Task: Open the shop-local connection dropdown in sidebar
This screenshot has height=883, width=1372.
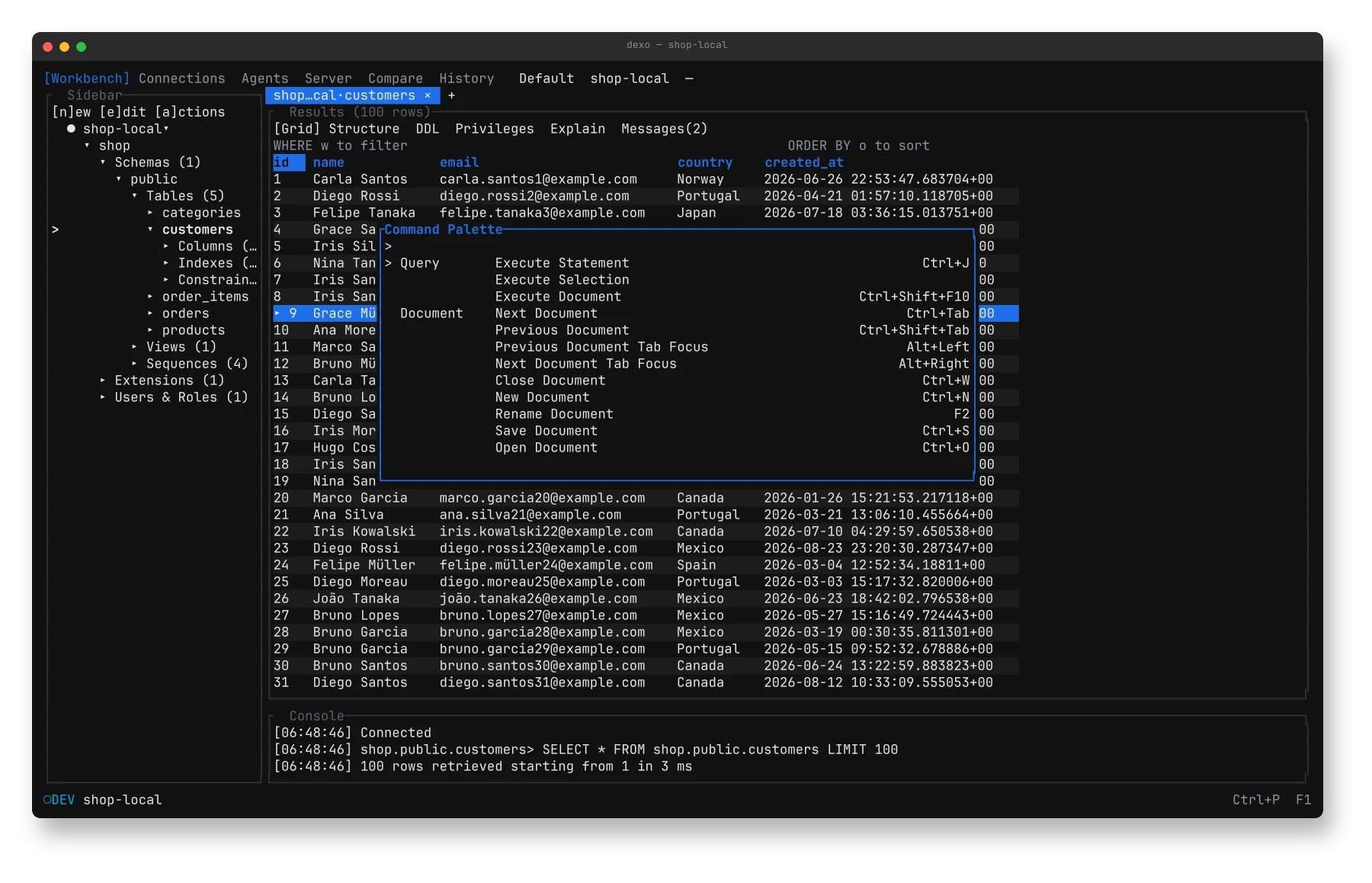Action: pos(166,129)
